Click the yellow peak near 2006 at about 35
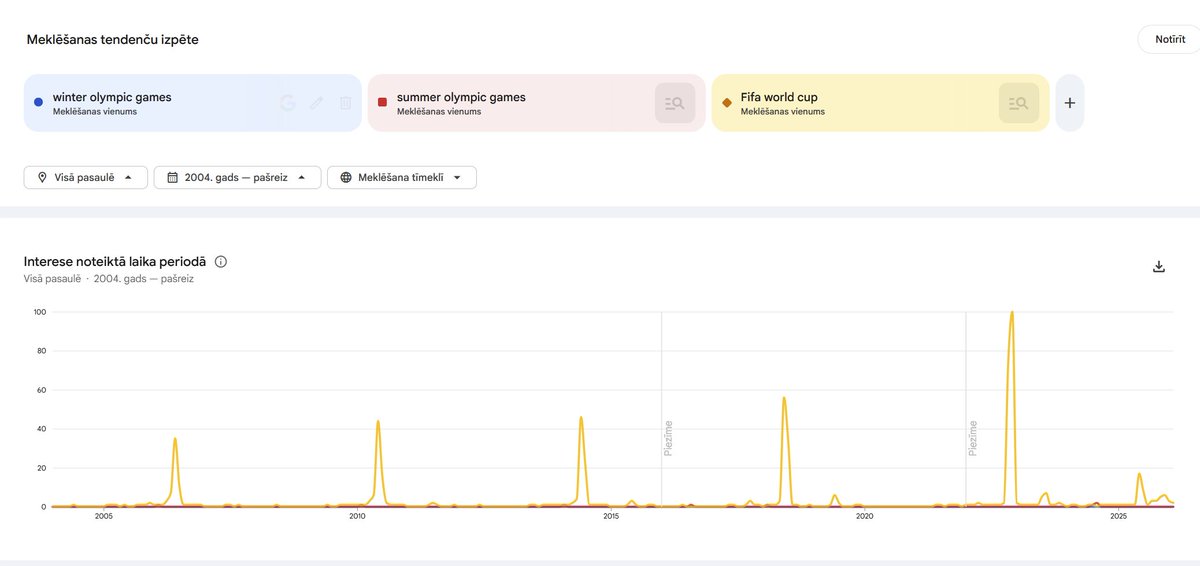 pos(175,439)
